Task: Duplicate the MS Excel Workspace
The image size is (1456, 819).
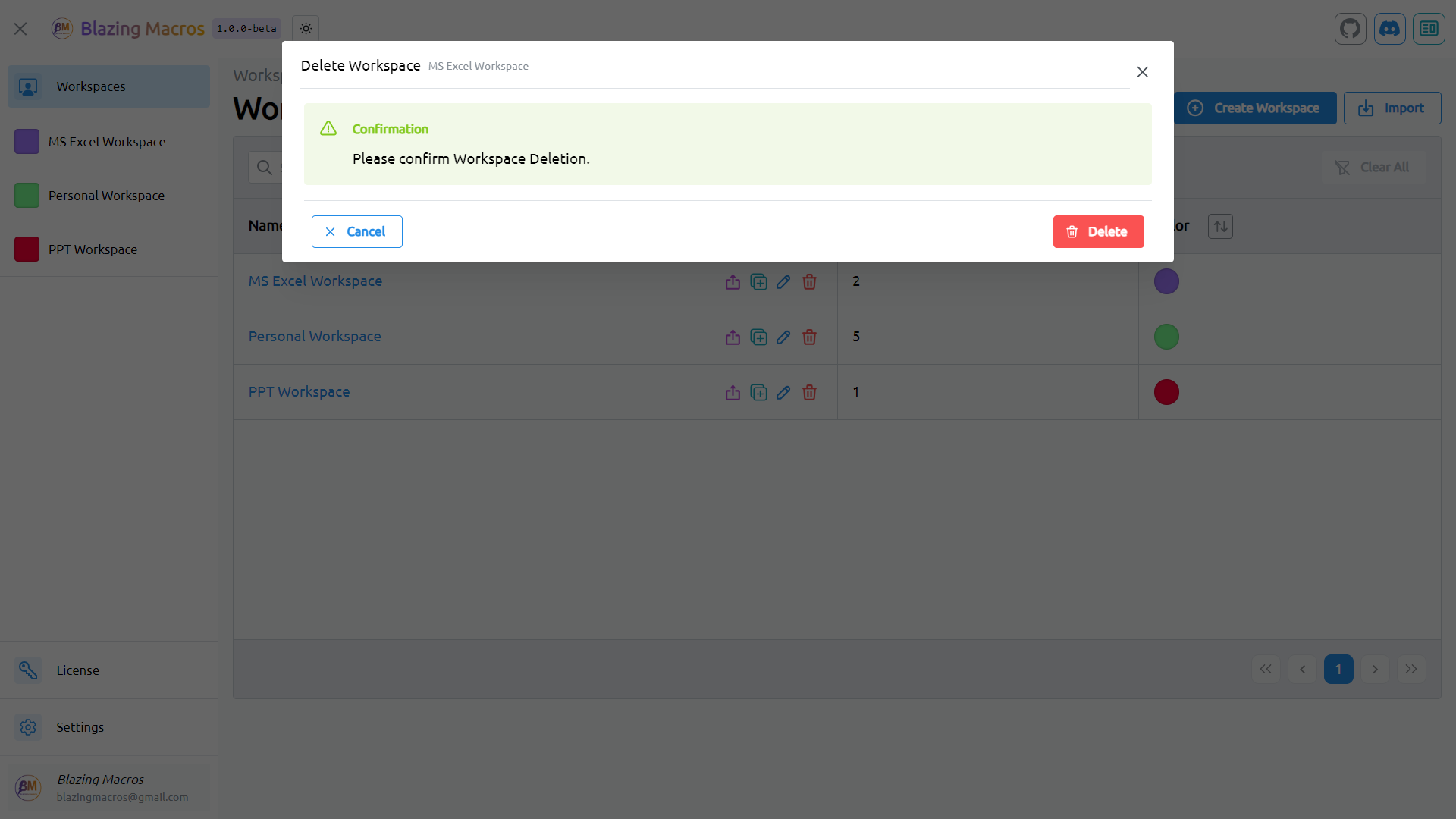Action: [758, 282]
